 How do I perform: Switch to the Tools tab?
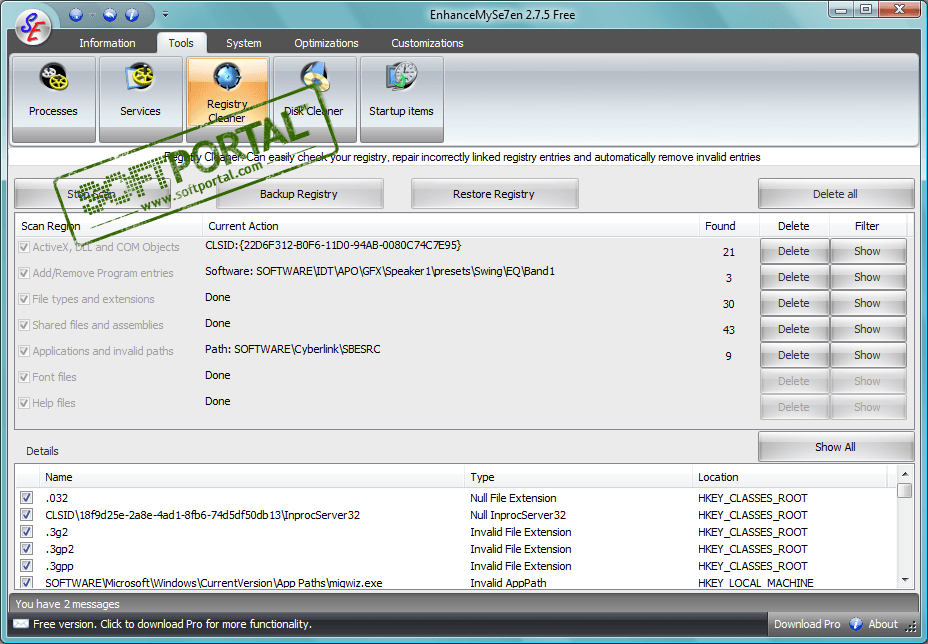[181, 43]
